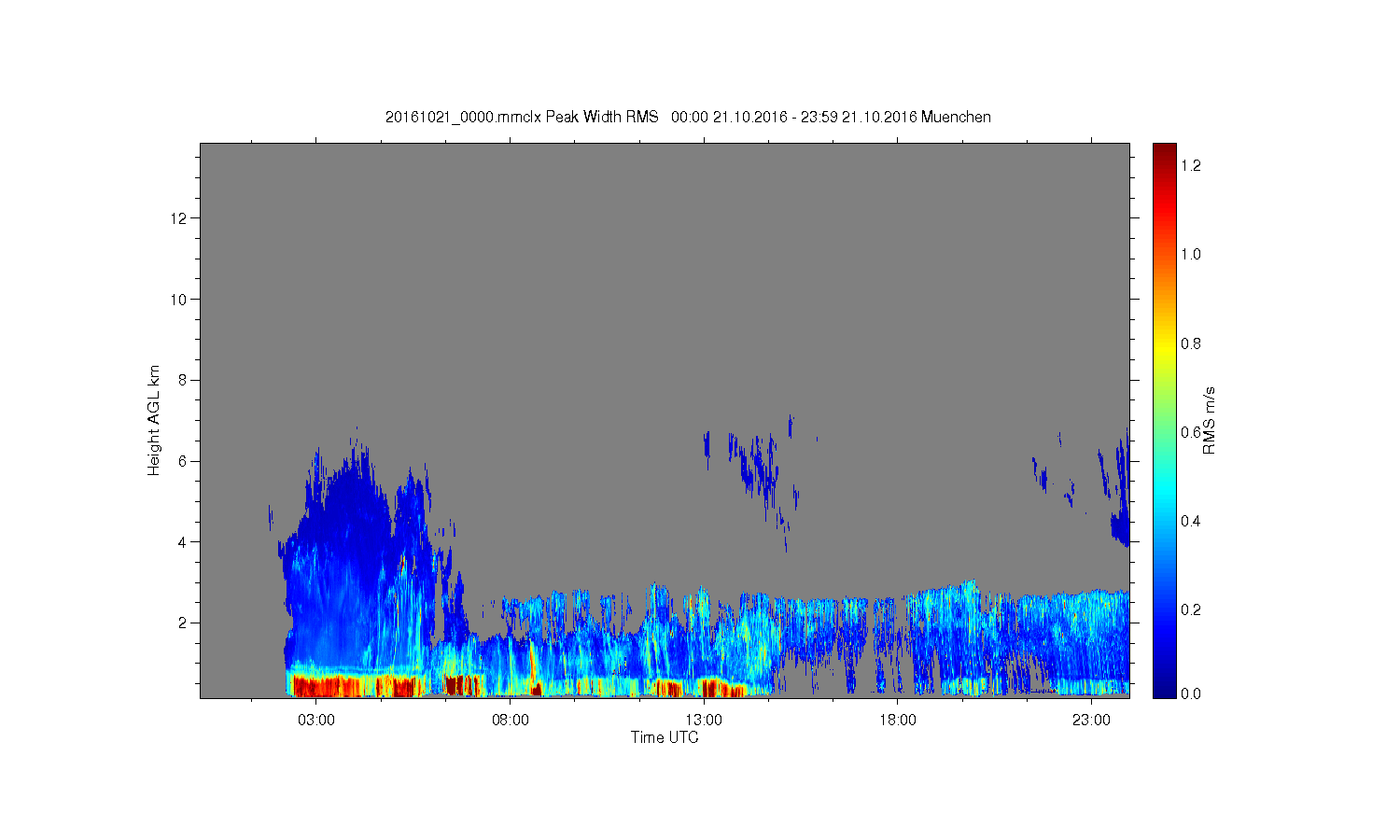Image resolution: width=1400 pixels, height=840 pixels.
Task: Click the colorbar value '0.4'
Action: [1191, 521]
